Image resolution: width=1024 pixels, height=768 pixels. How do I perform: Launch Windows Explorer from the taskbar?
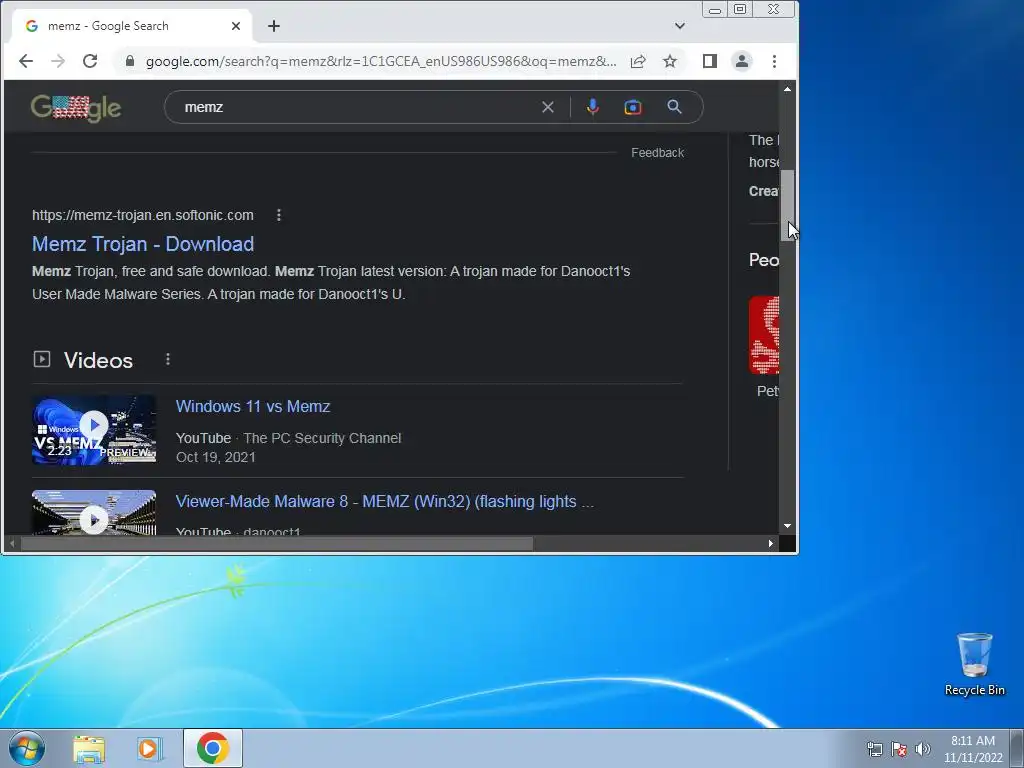[x=89, y=748]
